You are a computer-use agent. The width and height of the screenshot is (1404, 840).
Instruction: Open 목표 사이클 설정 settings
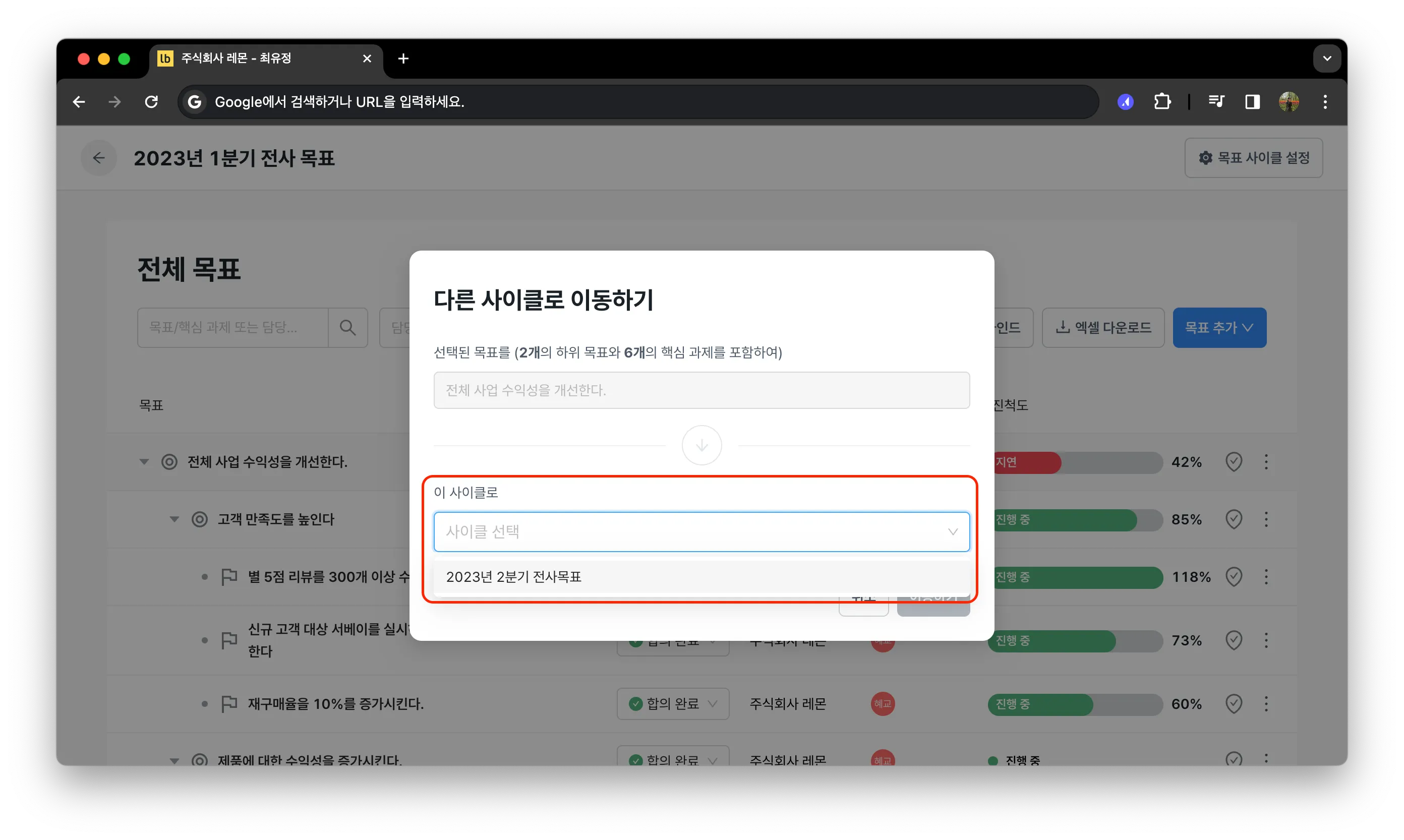pos(1253,158)
